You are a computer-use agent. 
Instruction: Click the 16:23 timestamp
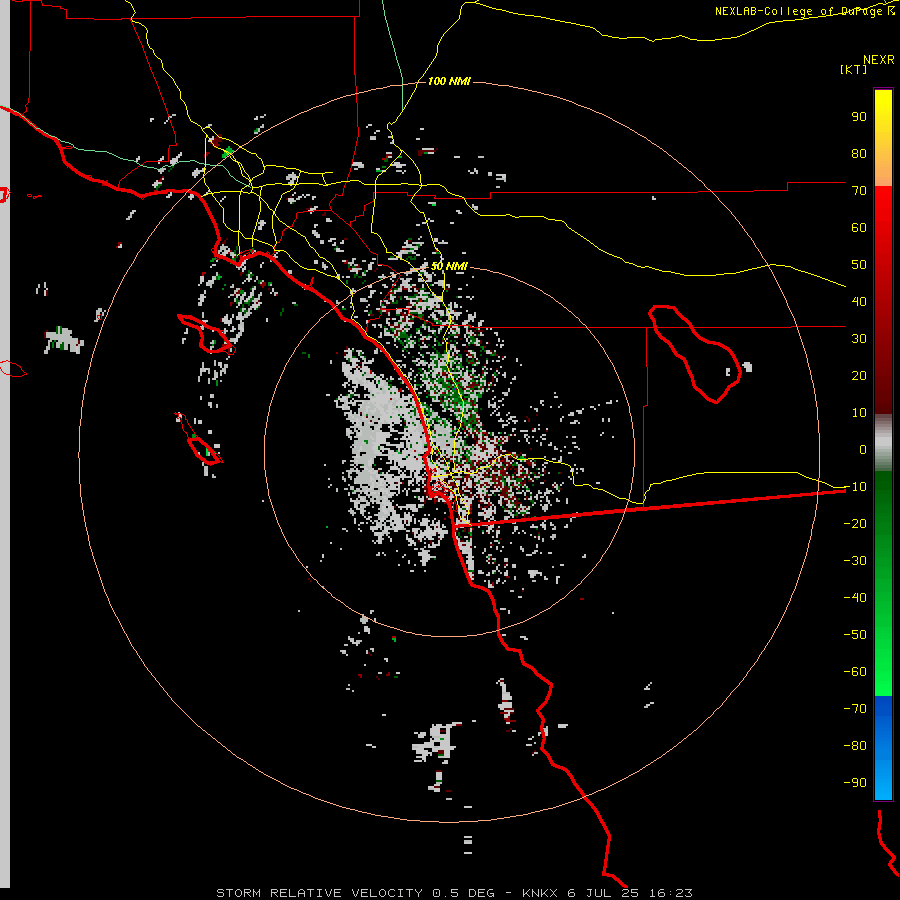pyautogui.click(x=670, y=893)
